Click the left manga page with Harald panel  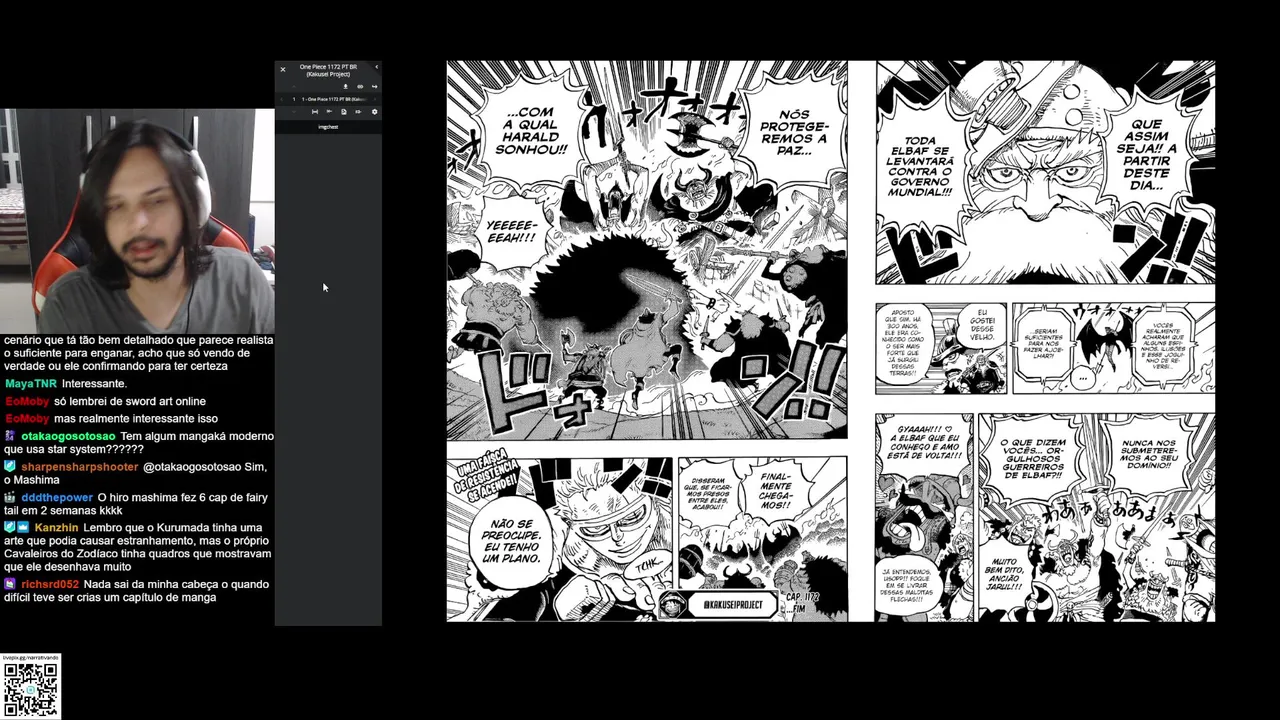pyautogui.click(x=647, y=341)
